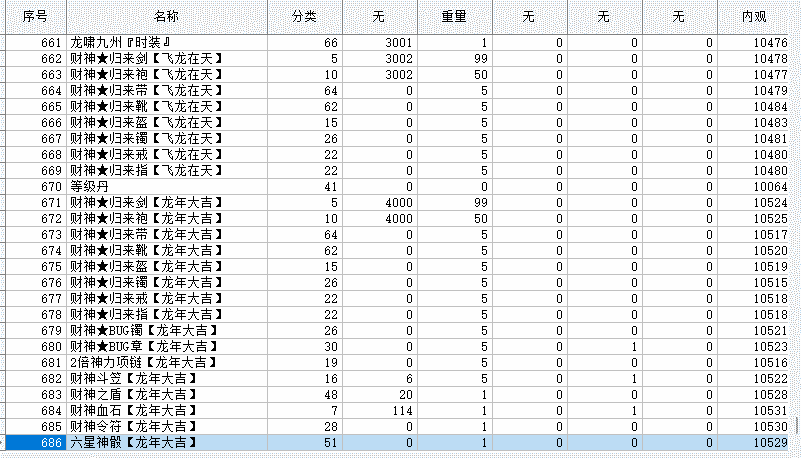Click sequence number 670
Image resolution: width=801 pixels, height=458 pixels.
coord(36,186)
